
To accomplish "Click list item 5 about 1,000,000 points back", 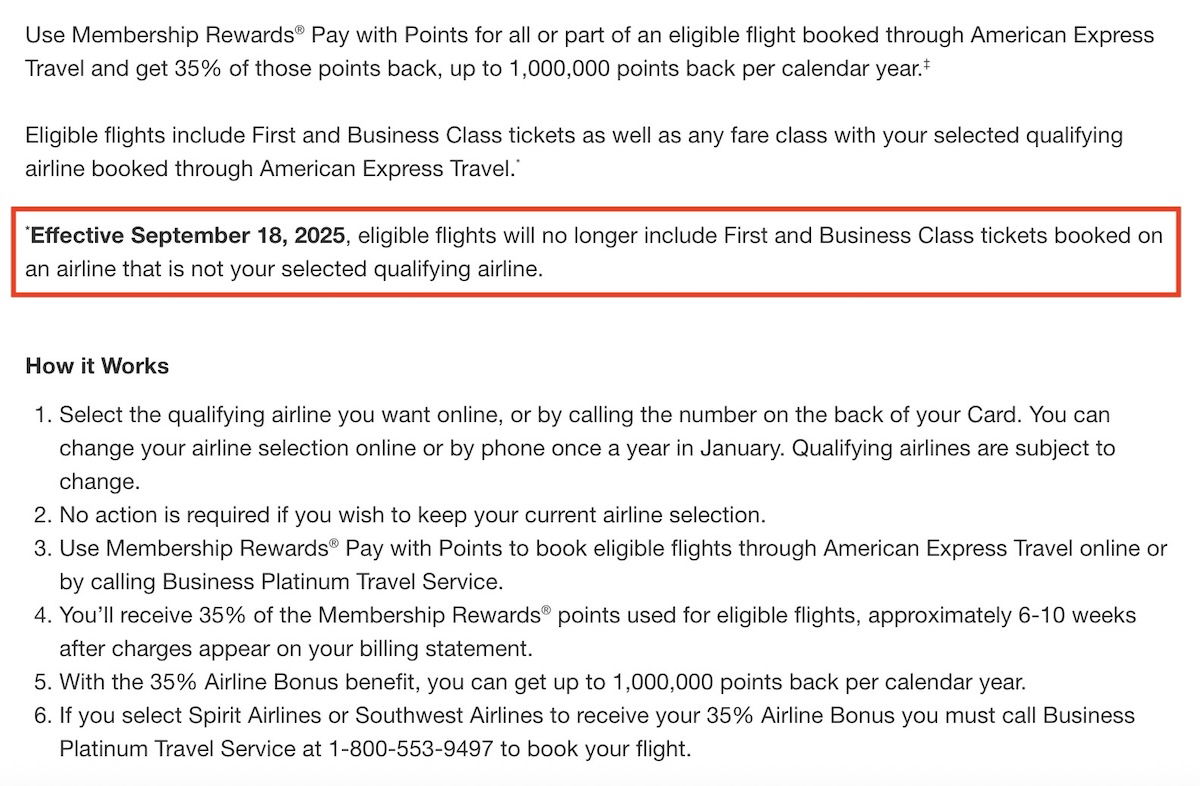I will 528,682.
